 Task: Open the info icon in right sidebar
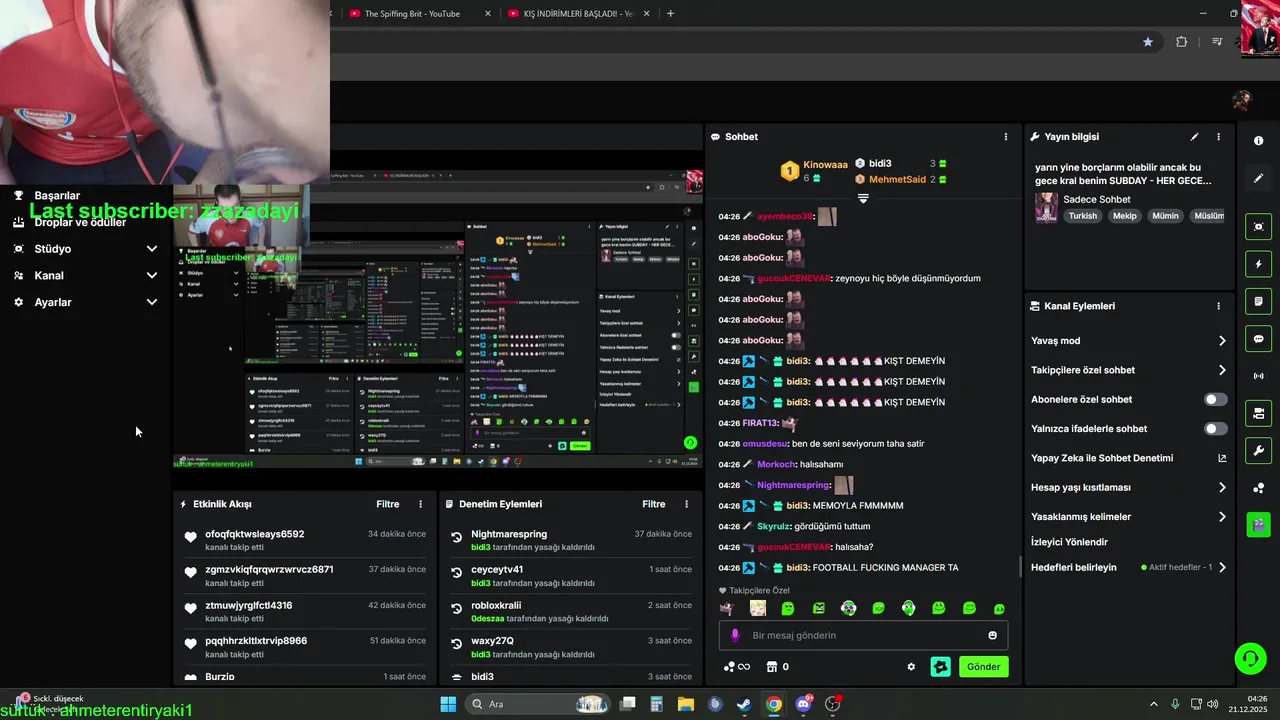click(1258, 141)
